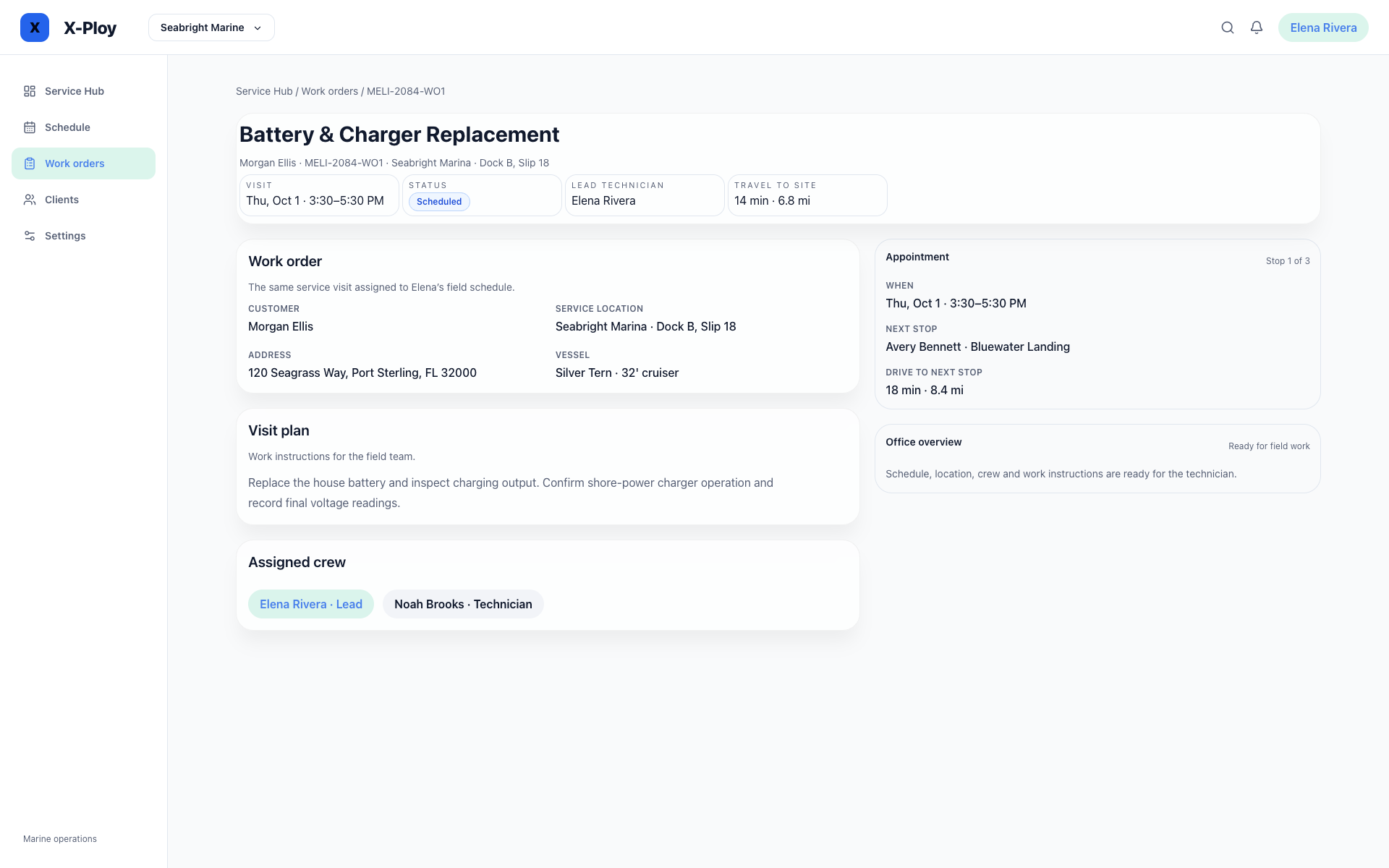Image resolution: width=1389 pixels, height=868 pixels.
Task: Open the search icon in header
Action: click(x=1228, y=27)
